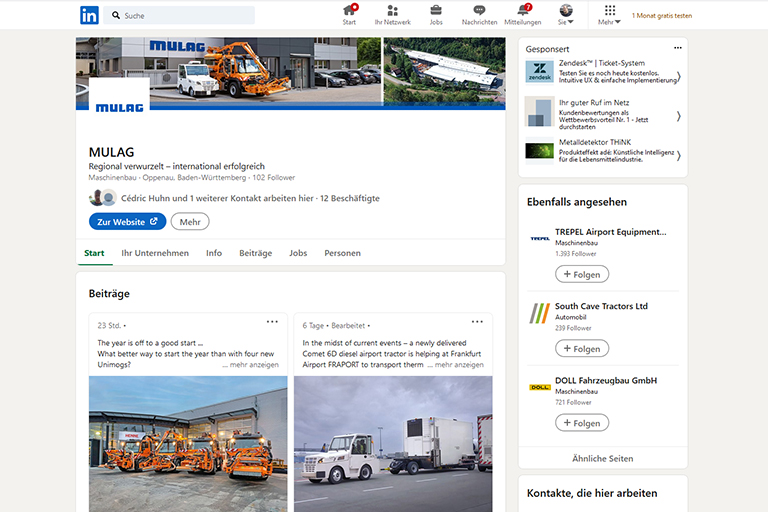Click the LinkedIn logo
The image size is (768, 512).
(x=89, y=15)
